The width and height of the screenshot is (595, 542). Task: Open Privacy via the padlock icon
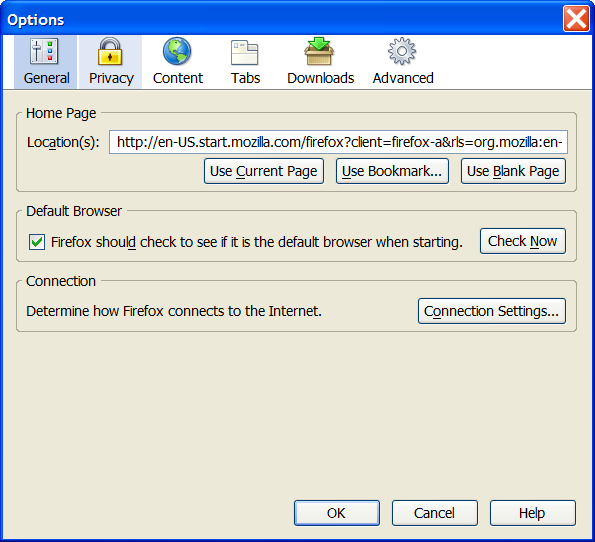coord(110,51)
